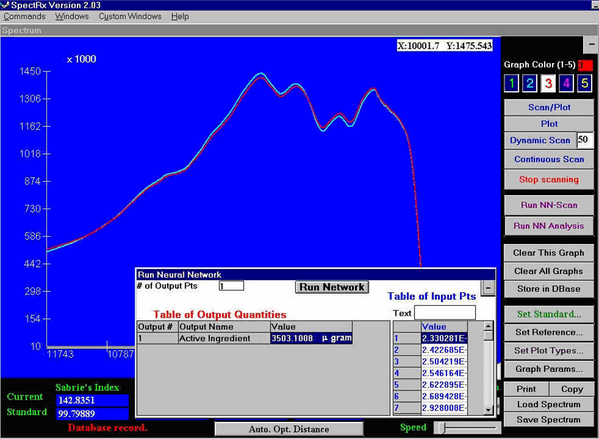The width and height of the screenshot is (599, 439).
Task: Select input value 2.330281E-
Action: (444, 339)
